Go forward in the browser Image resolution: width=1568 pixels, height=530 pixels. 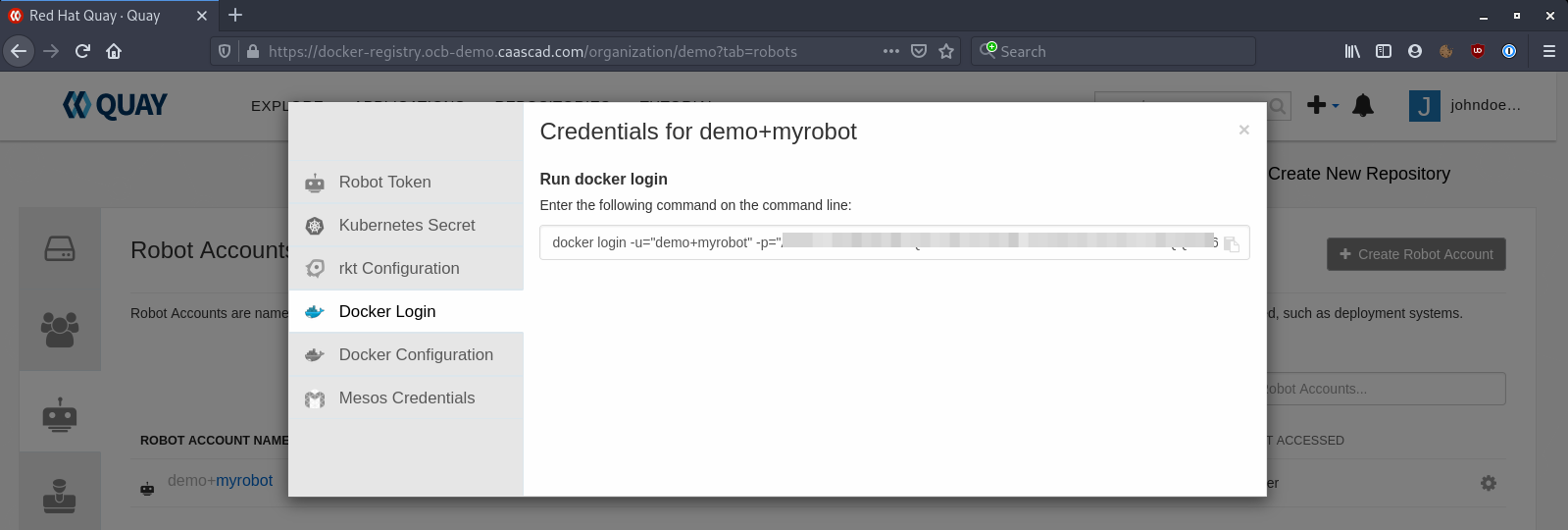click(x=51, y=51)
